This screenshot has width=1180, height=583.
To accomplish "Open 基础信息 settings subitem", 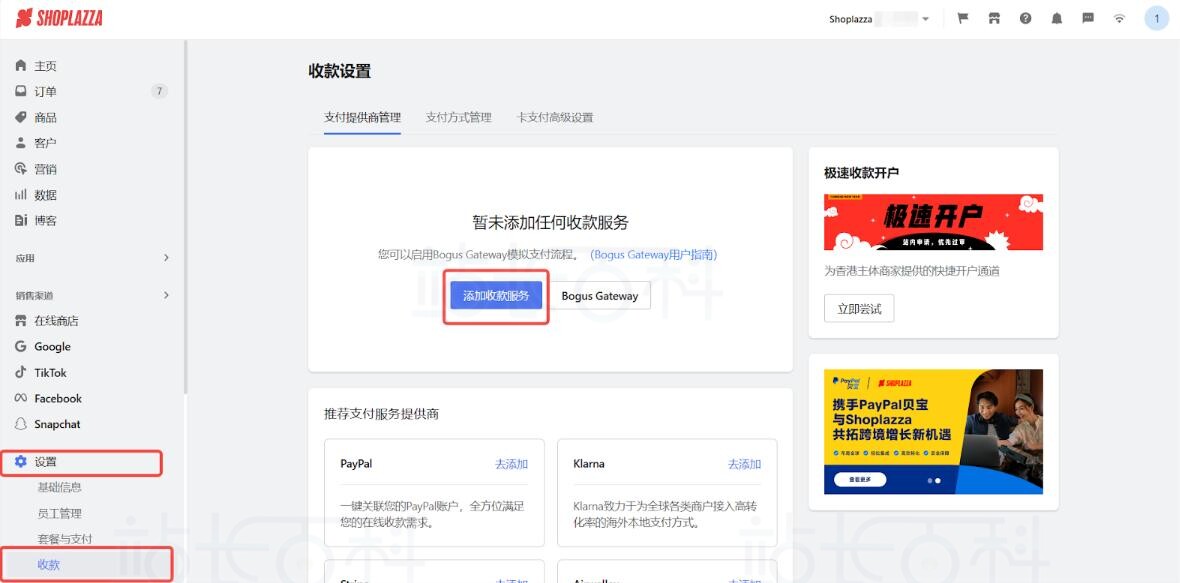I will [x=59, y=487].
